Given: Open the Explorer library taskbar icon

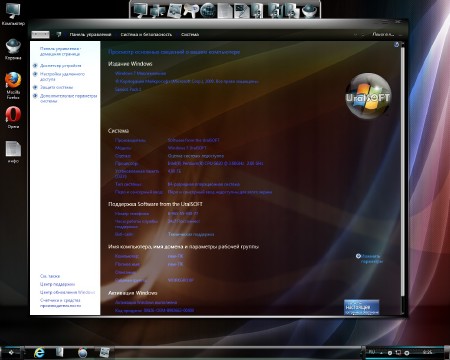Looking at the screenshot, I should tap(60, 352).
